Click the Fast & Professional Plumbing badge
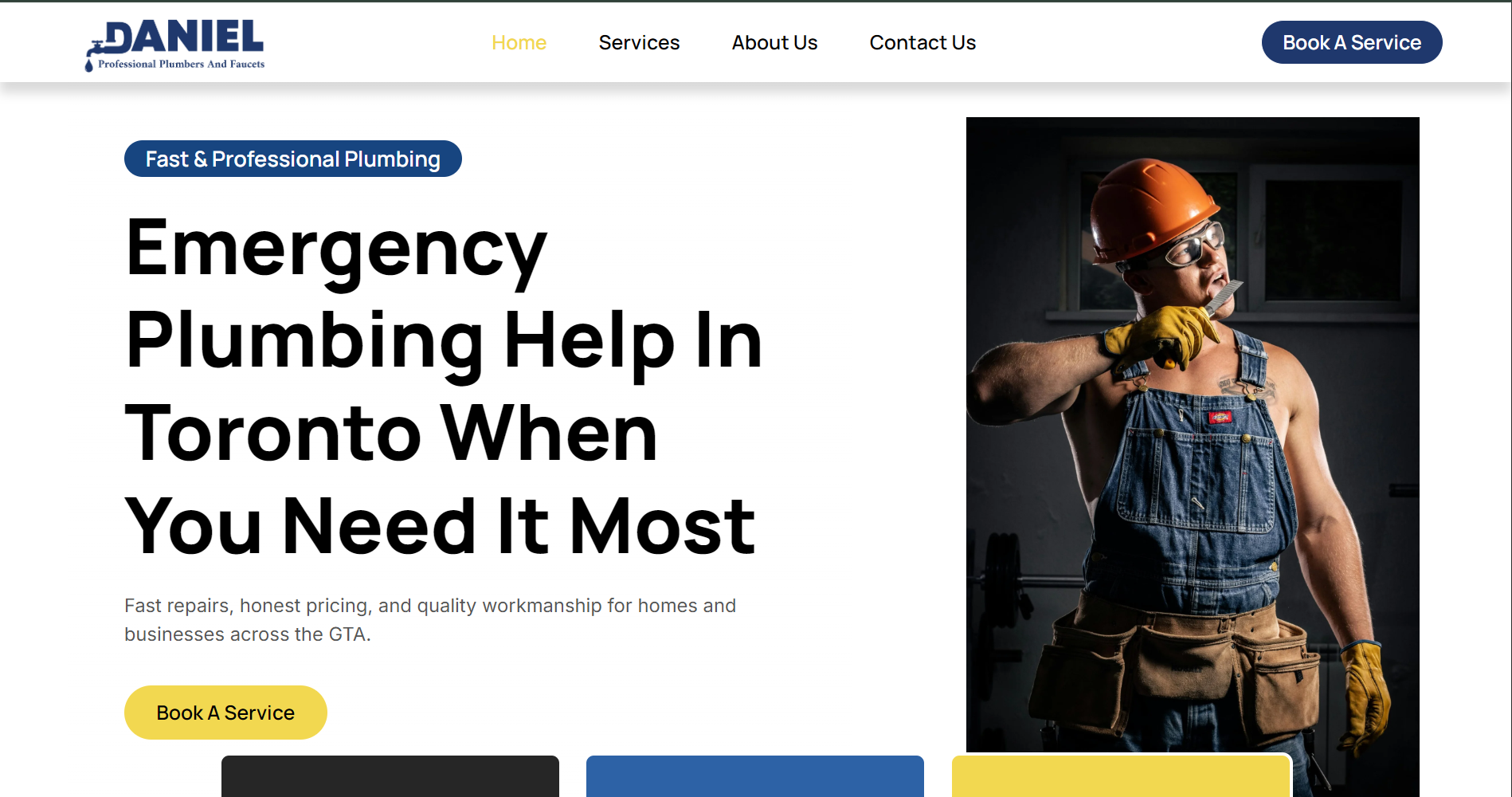The image size is (1512, 797). (x=293, y=159)
